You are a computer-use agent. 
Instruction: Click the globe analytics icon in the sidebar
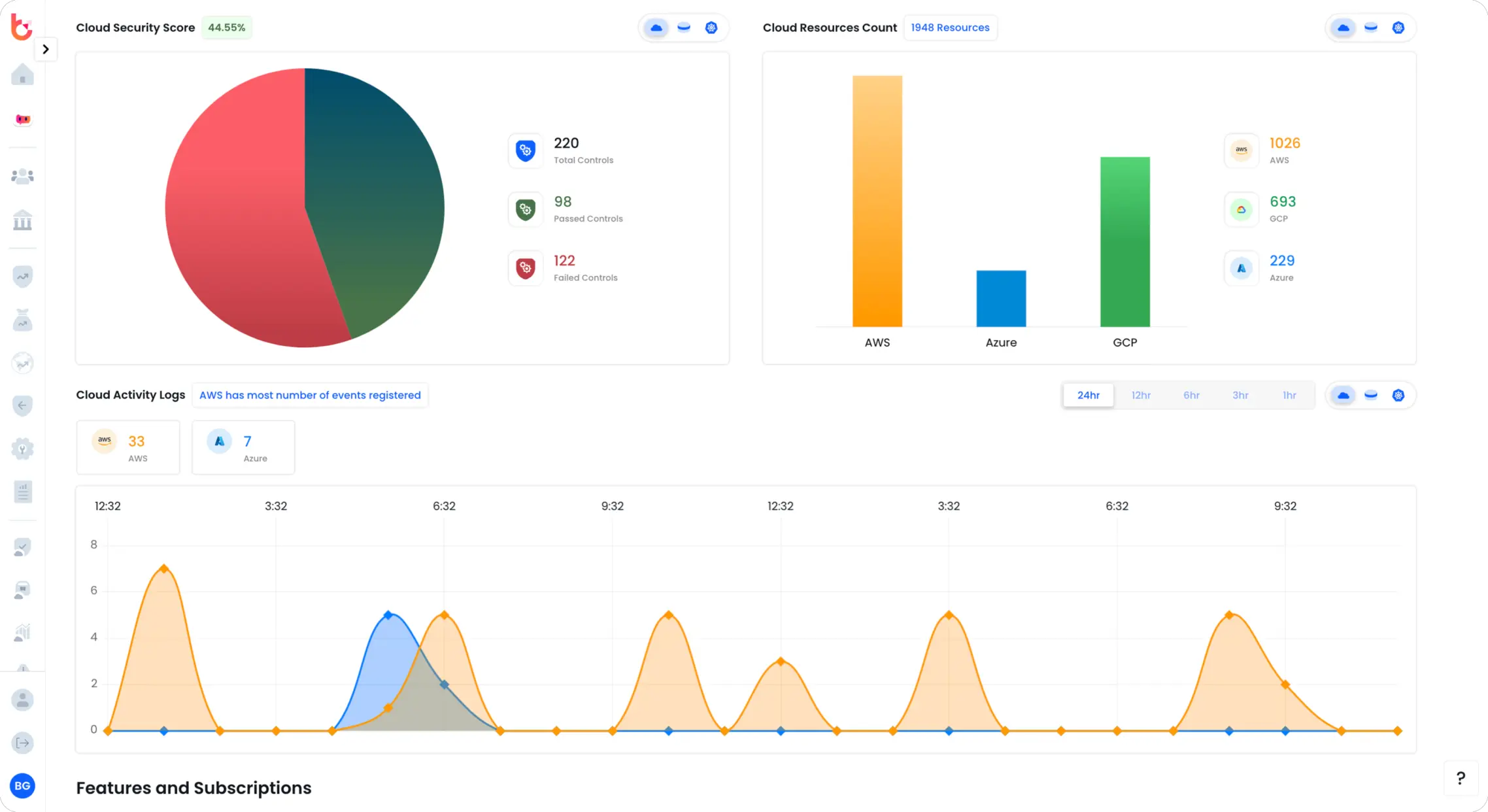[x=22, y=363]
